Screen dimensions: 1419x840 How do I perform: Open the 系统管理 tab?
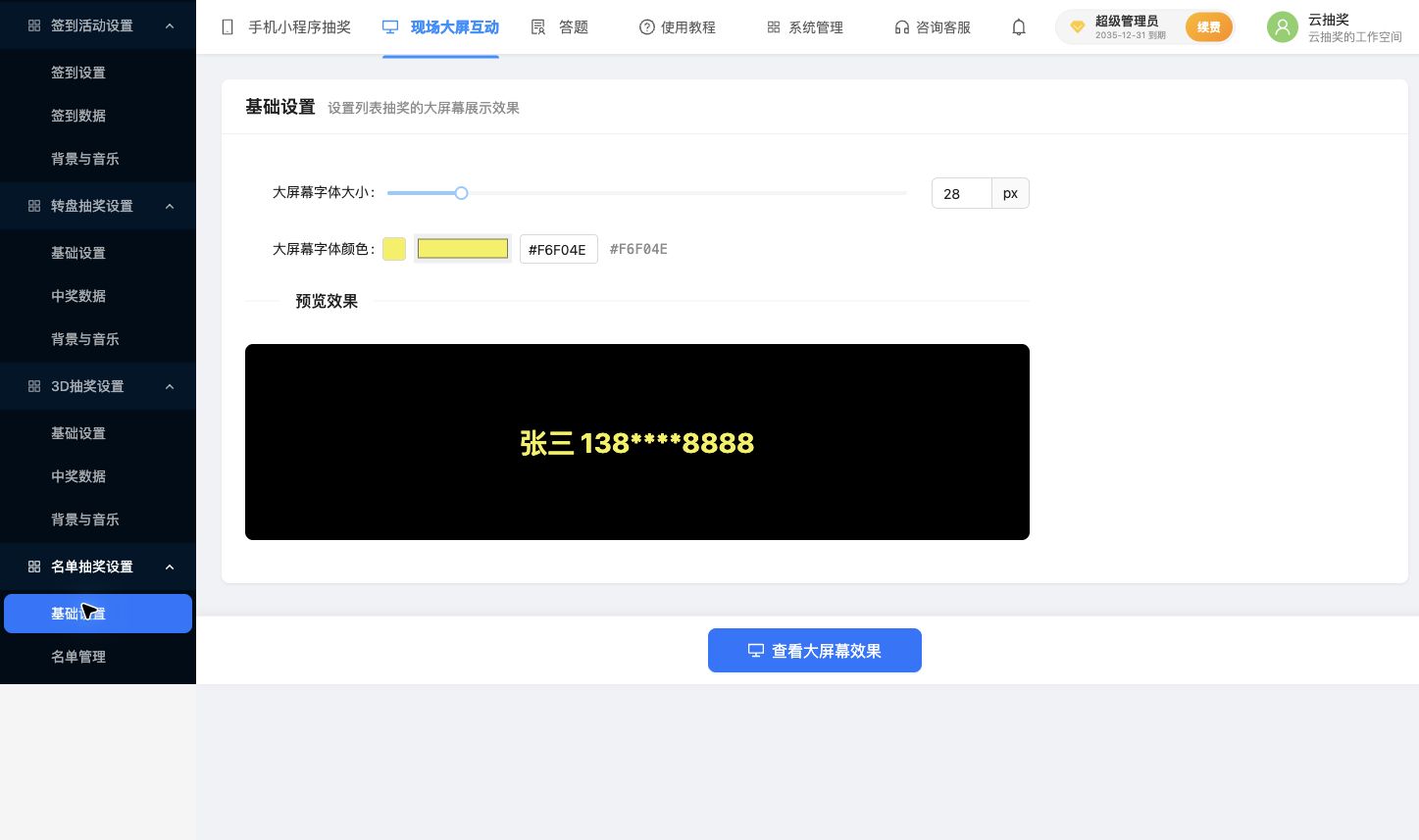(x=804, y=27)
